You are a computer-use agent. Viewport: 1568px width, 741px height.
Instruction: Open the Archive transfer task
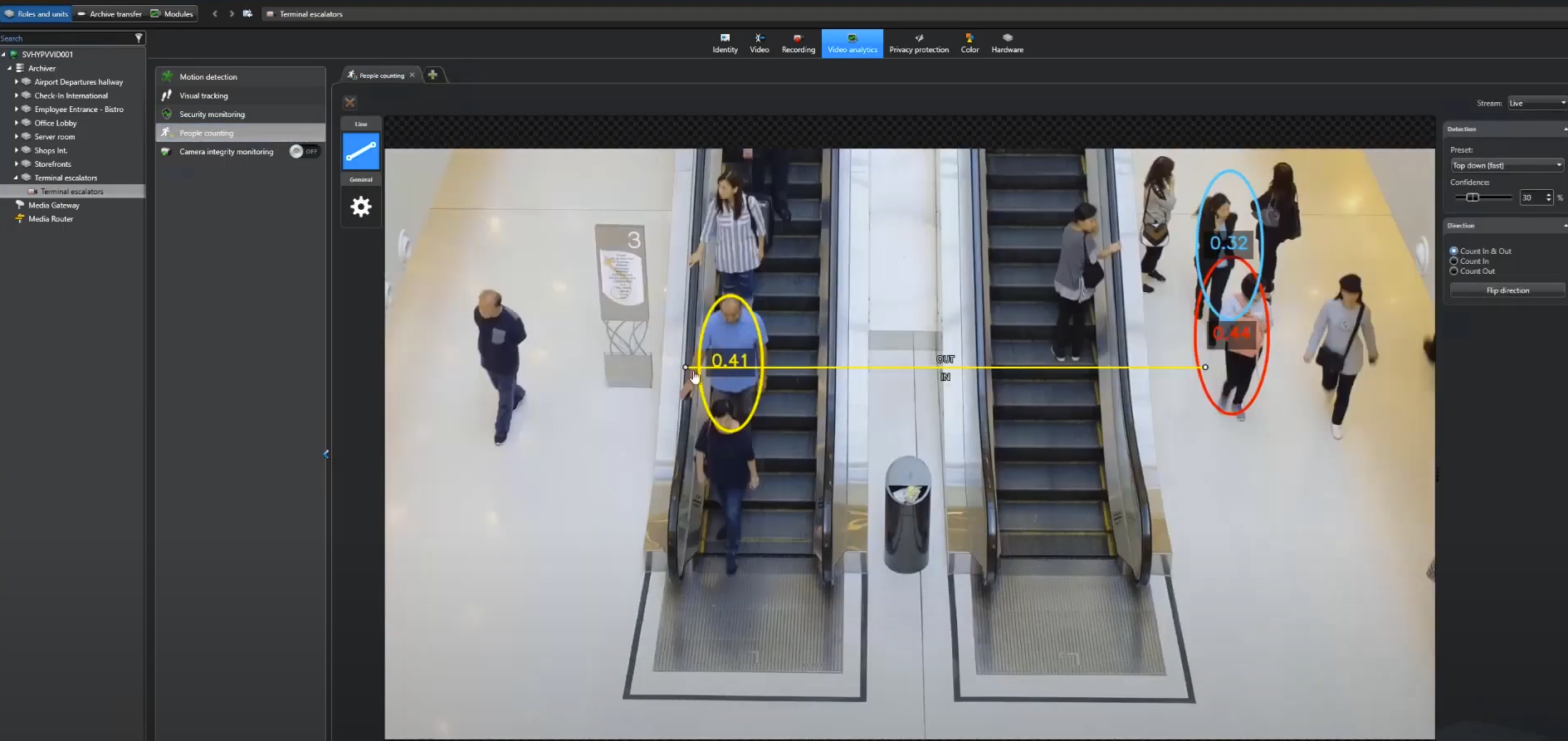110,14
